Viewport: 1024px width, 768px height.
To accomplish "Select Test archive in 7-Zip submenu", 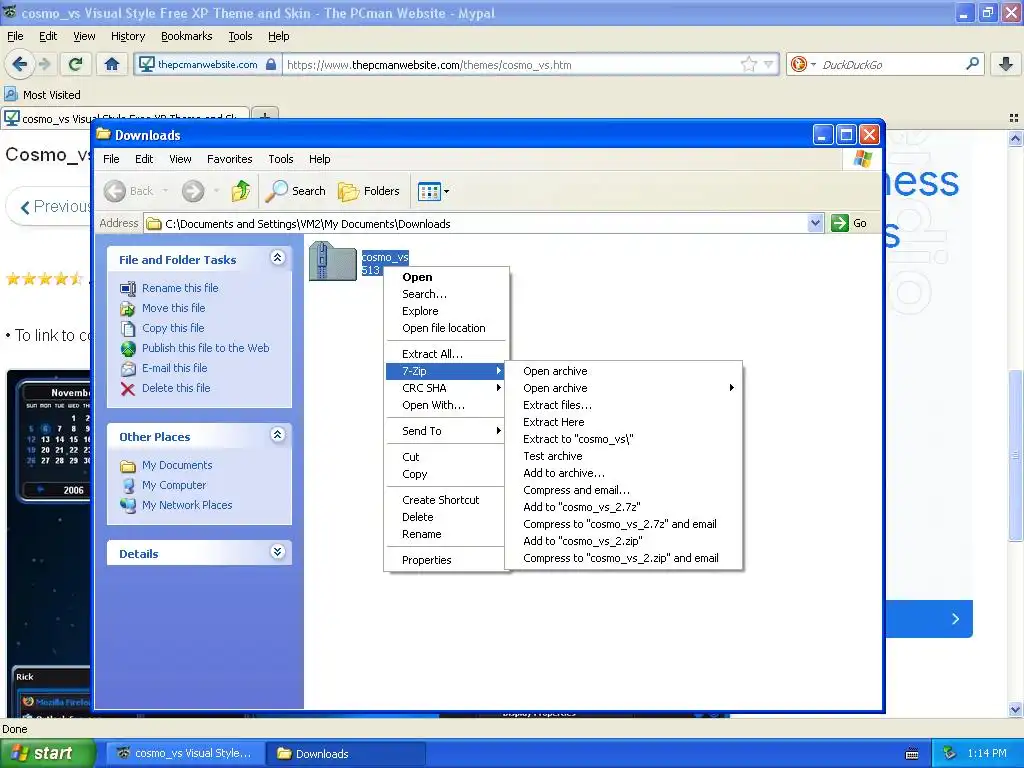I will click(624, 456).
